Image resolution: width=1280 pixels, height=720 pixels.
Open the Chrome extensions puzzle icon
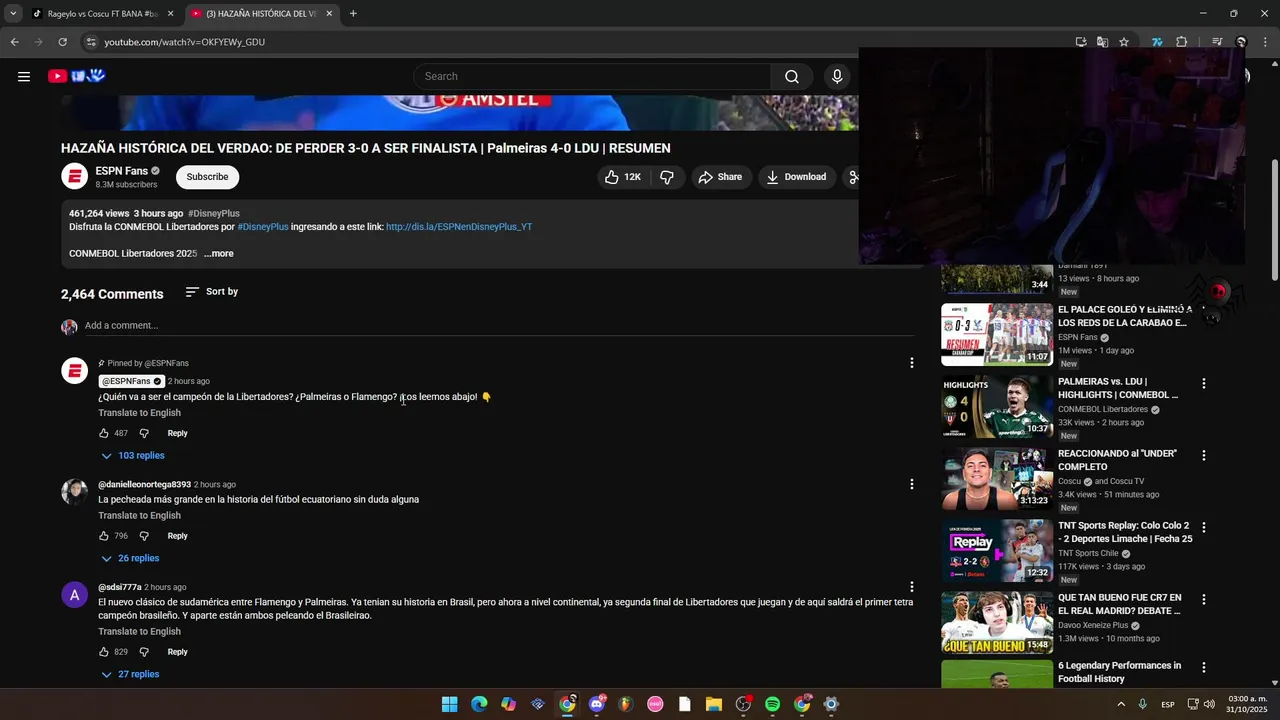tap(1181, 42)
